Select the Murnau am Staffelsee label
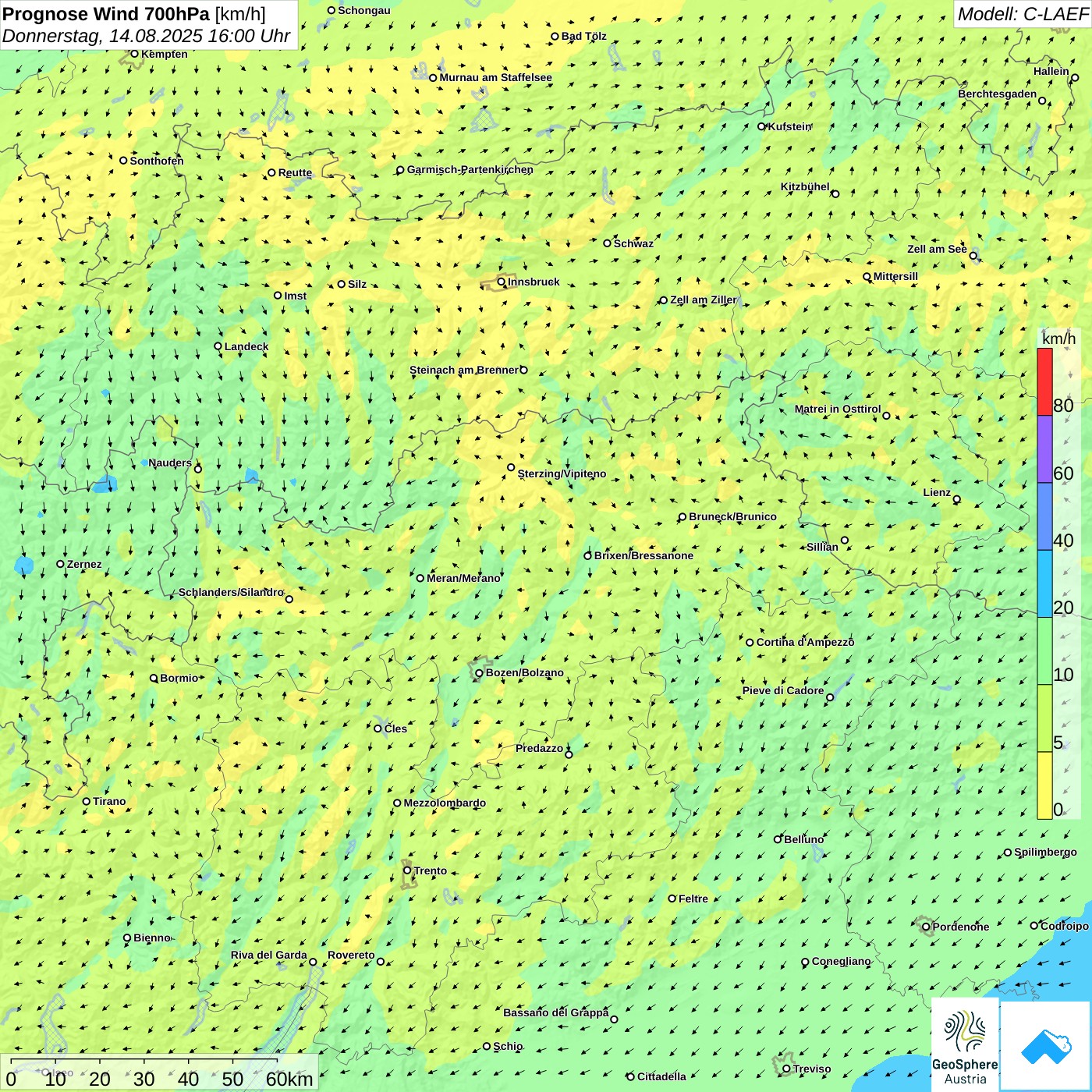 [x=495, y=77]
